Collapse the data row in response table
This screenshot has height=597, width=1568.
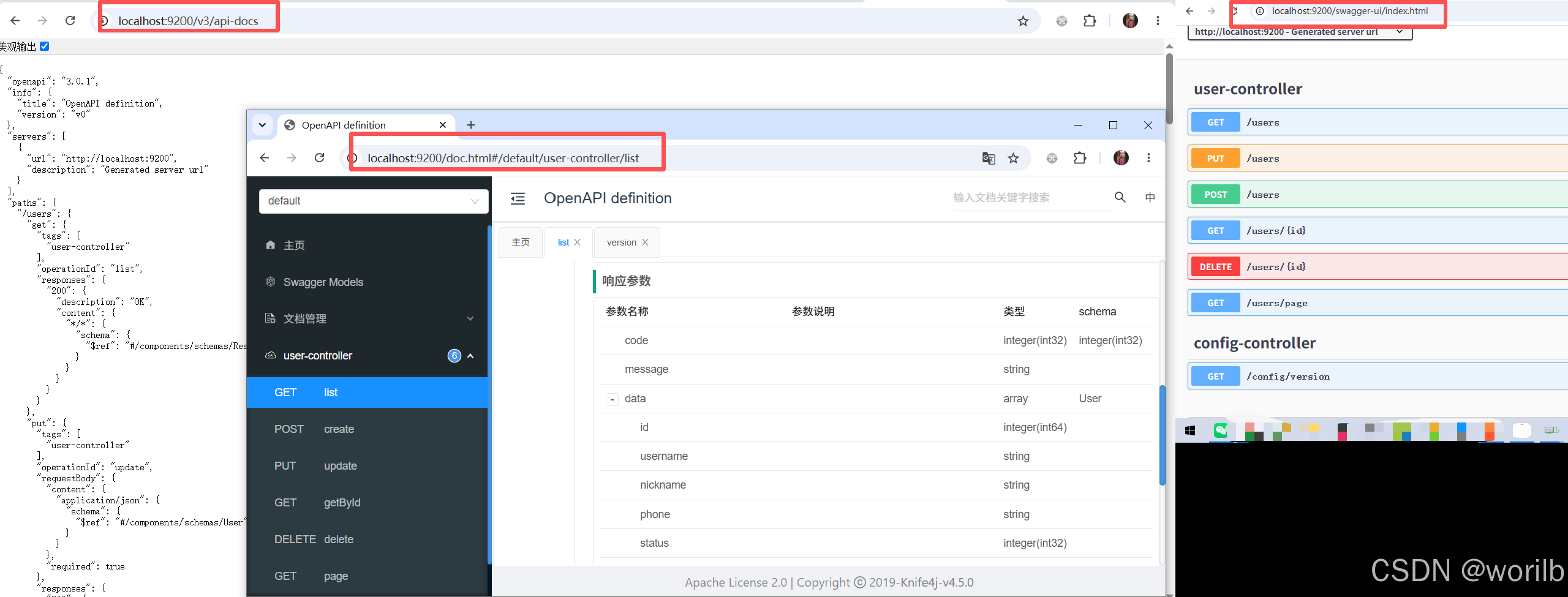pyautogui.click(x=612, y=399)
